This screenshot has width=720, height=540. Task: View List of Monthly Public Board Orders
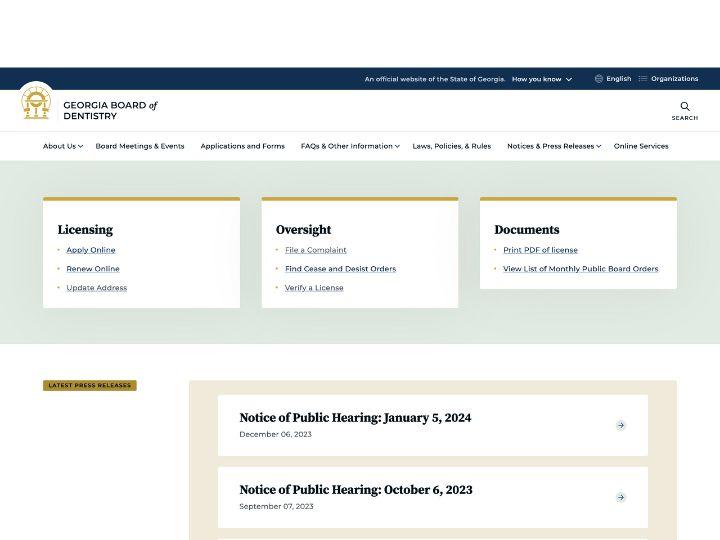(x=580, y=269)
